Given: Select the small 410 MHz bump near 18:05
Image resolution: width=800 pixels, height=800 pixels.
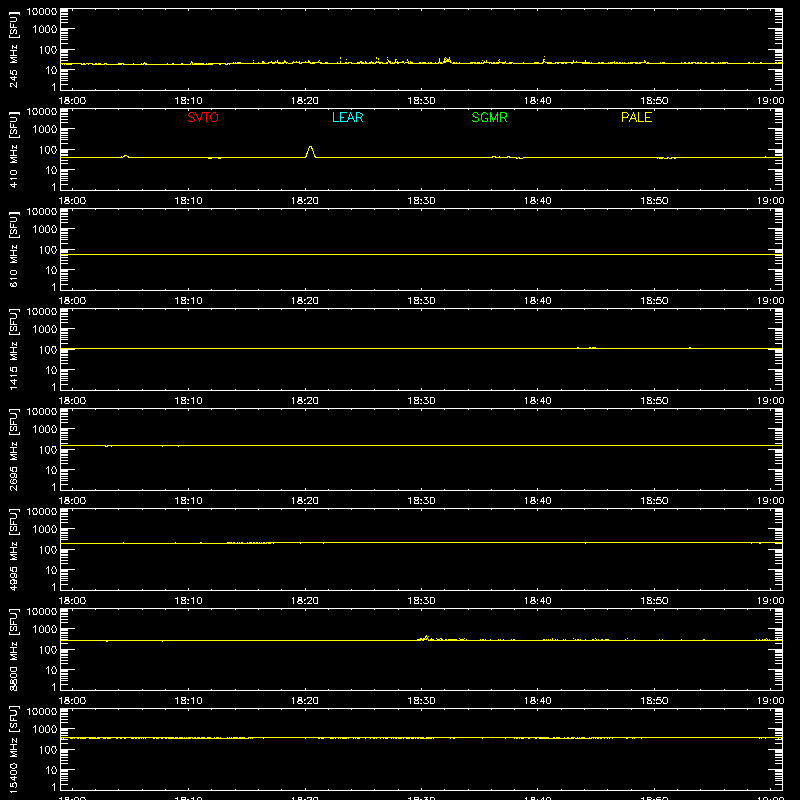Looking at the screenshot, I should coord(126,156).
